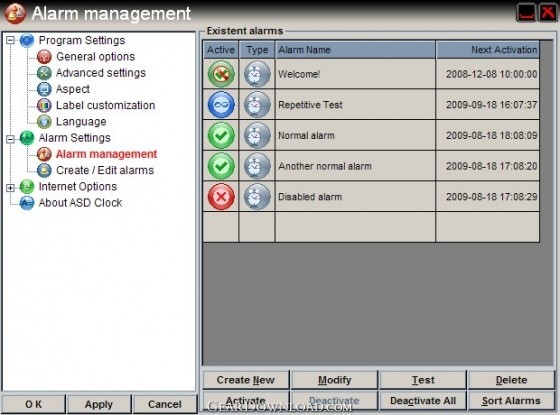Toggle the green check for Normal alarm
The height and width of the screenshot is (415, 560).
coord(221,136)
